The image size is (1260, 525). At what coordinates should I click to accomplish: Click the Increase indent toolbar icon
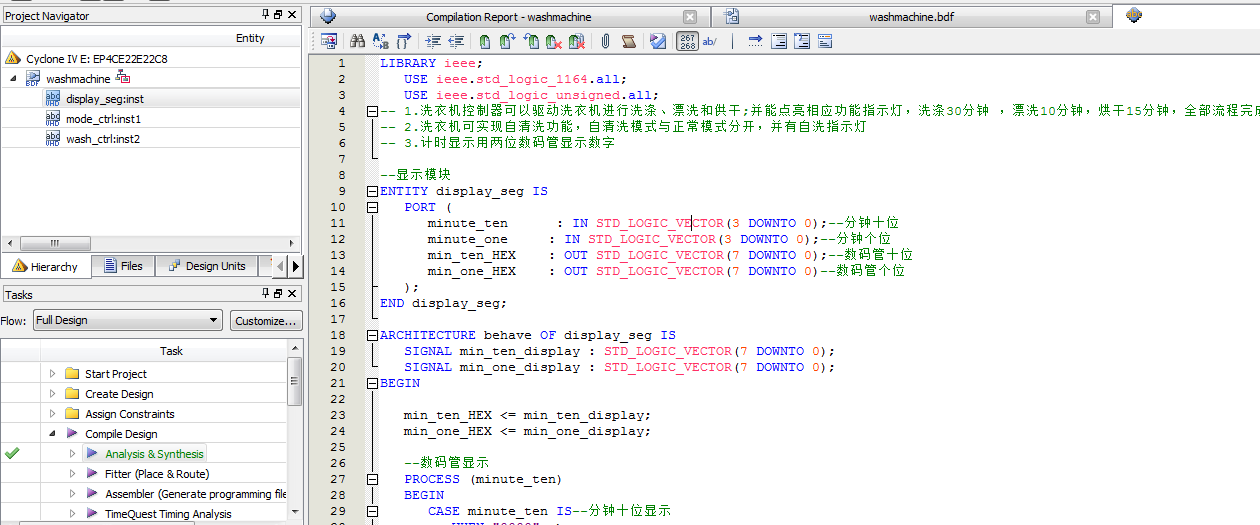point(433,41)
